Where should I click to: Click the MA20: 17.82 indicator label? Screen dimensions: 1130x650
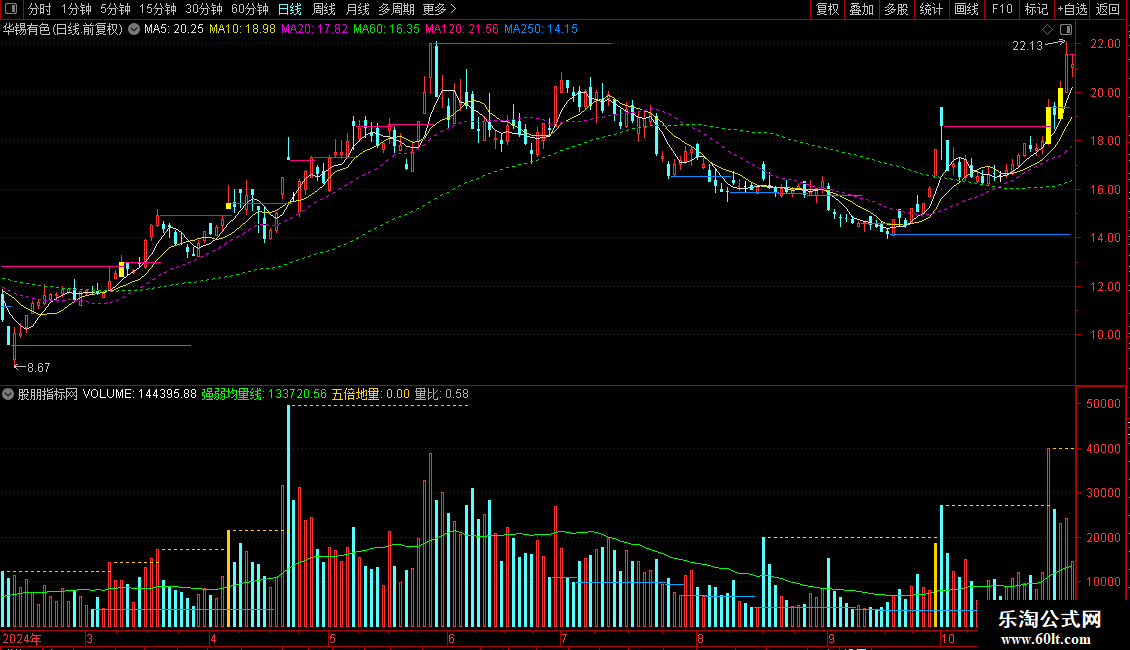point(314,29)
